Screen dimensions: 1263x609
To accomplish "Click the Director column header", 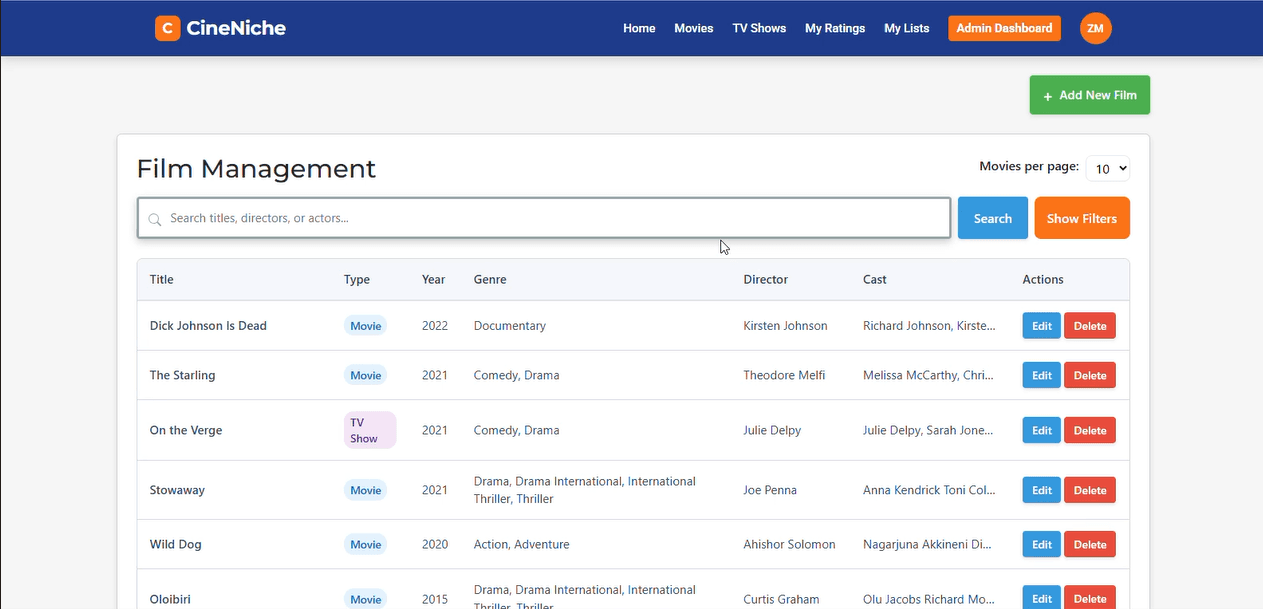I will [766, 280].
